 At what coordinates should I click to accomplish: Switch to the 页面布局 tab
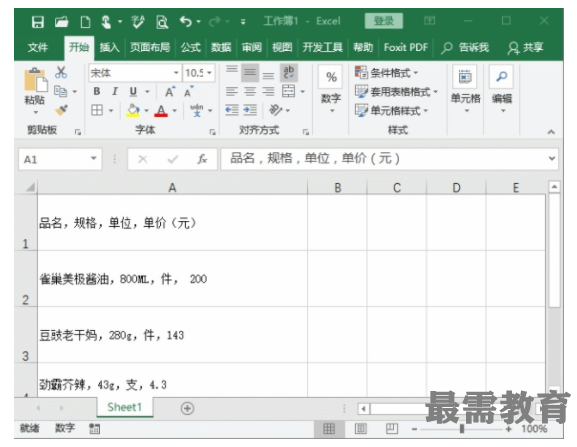coord(150,47)
